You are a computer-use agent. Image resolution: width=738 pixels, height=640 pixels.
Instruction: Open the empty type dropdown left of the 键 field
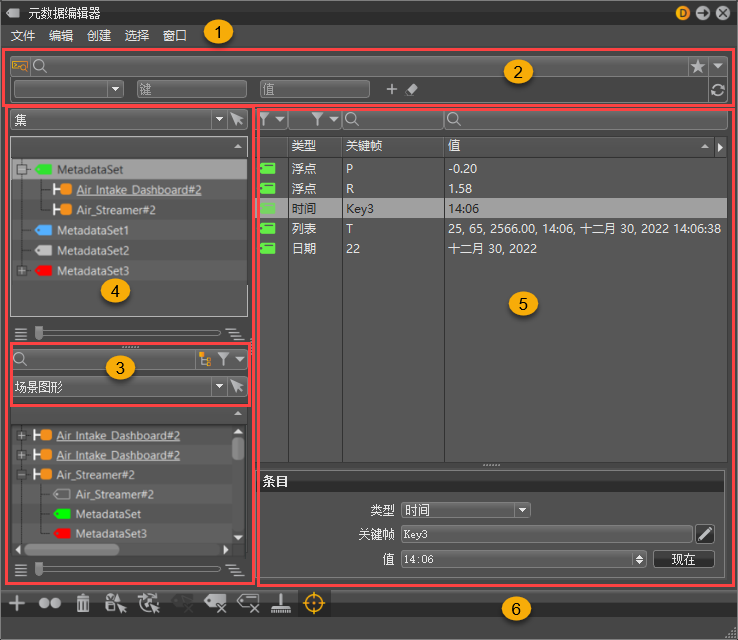point(69,89)
